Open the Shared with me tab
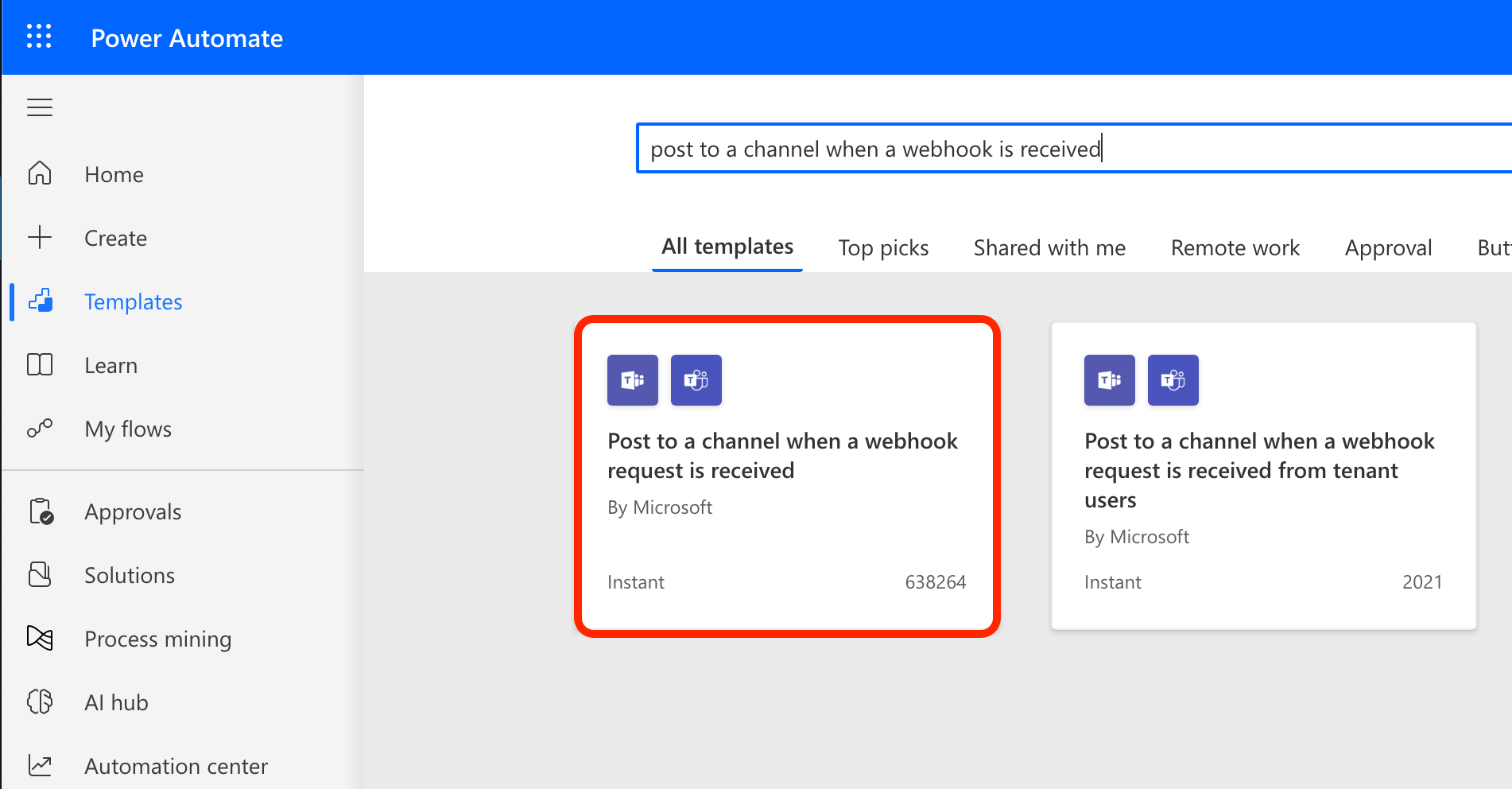Viewport: 1512px width, 789px height. [1049, 247]
